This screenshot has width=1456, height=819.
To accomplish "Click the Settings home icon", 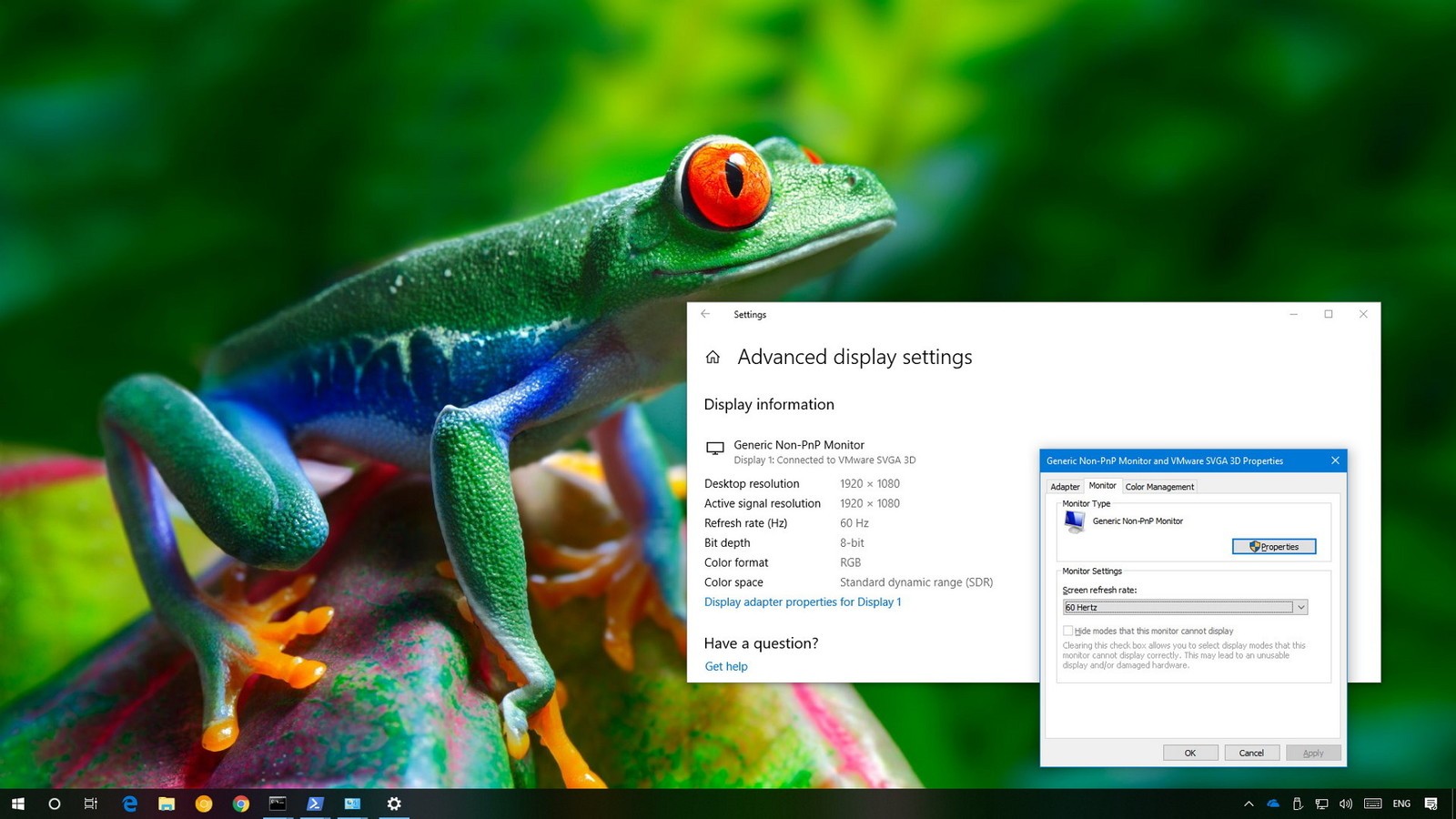I will pos(713,358).
